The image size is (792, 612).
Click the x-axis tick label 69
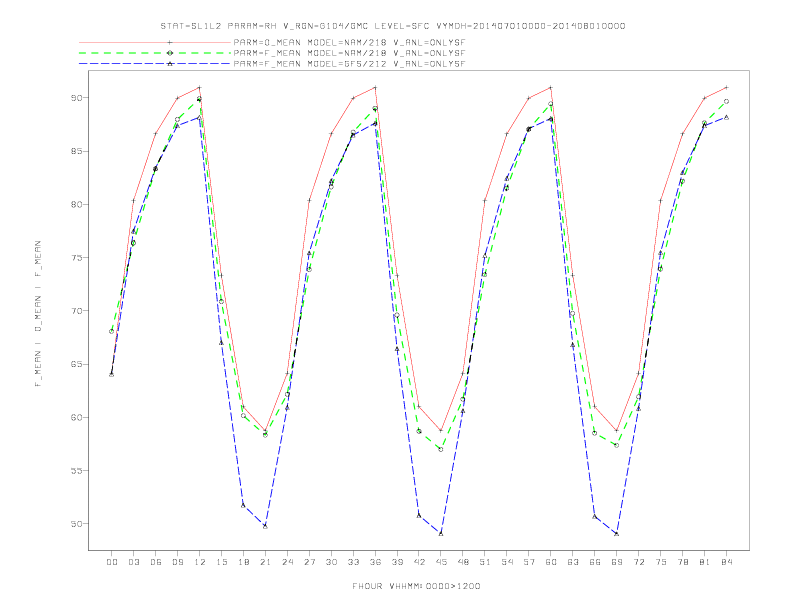tap(617, 562)
